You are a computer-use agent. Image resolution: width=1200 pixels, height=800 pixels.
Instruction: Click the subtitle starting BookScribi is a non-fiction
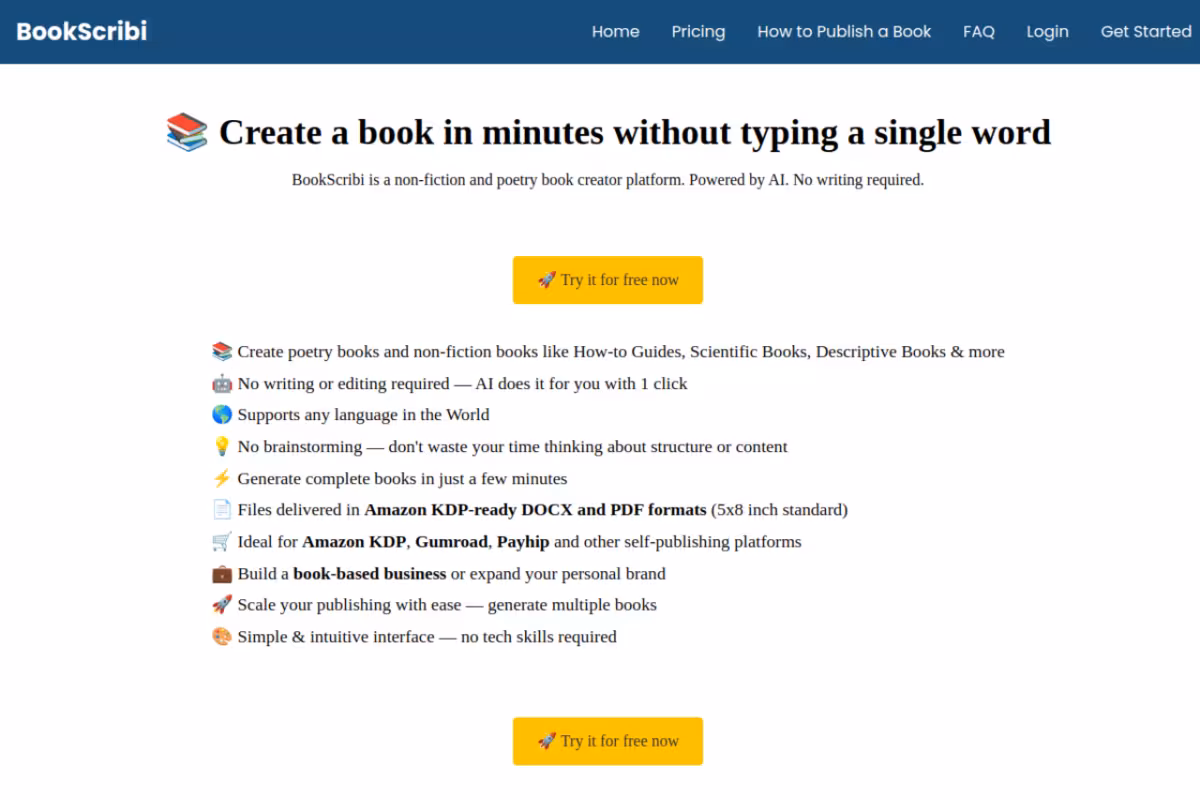(x=608, y=180)
